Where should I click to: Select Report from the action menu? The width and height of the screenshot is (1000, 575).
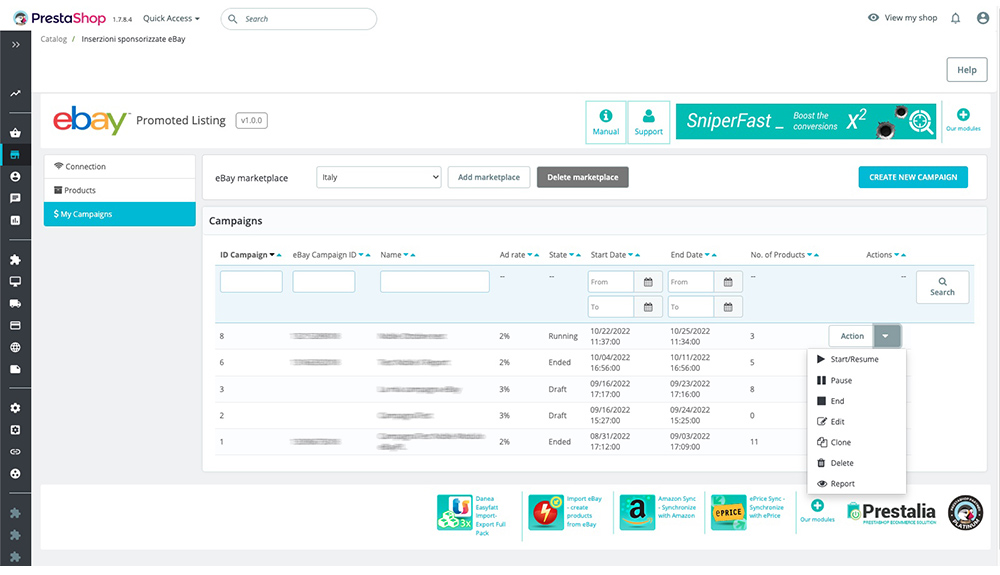coord(842,484)
